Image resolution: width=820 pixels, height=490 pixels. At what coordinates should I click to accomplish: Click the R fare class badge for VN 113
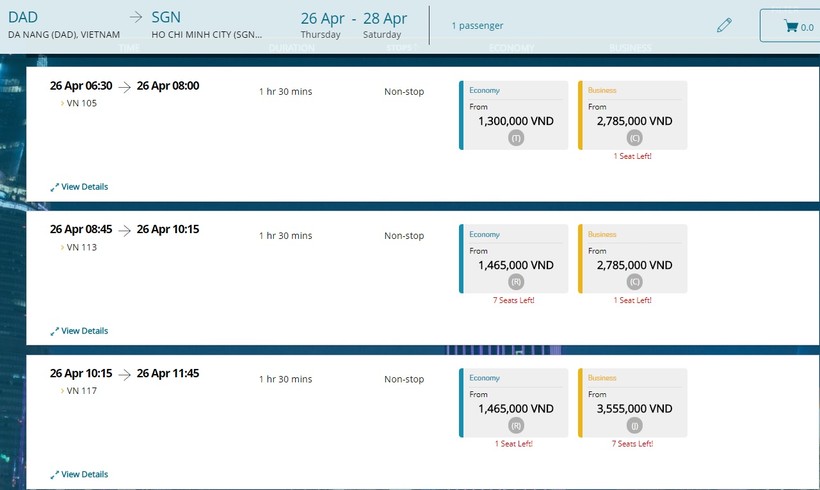coord(516,283)
